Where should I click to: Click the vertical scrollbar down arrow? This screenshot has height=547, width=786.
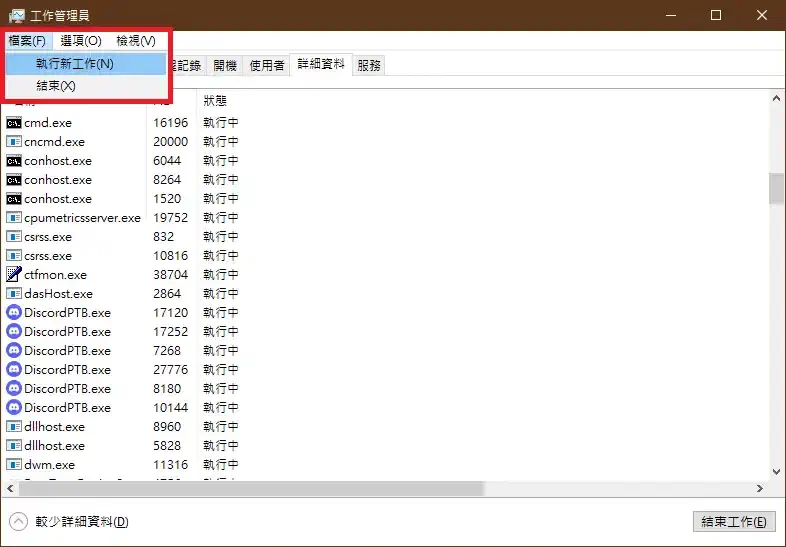776,471
